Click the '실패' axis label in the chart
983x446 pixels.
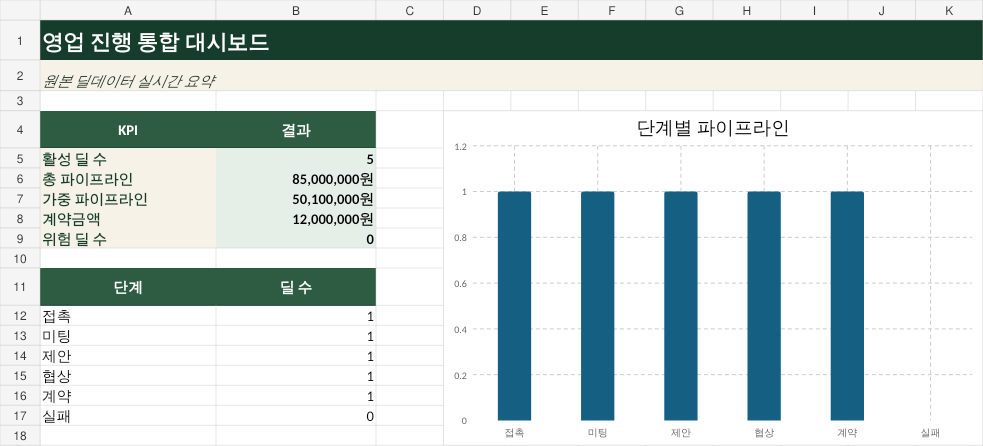tap(930, 433)
